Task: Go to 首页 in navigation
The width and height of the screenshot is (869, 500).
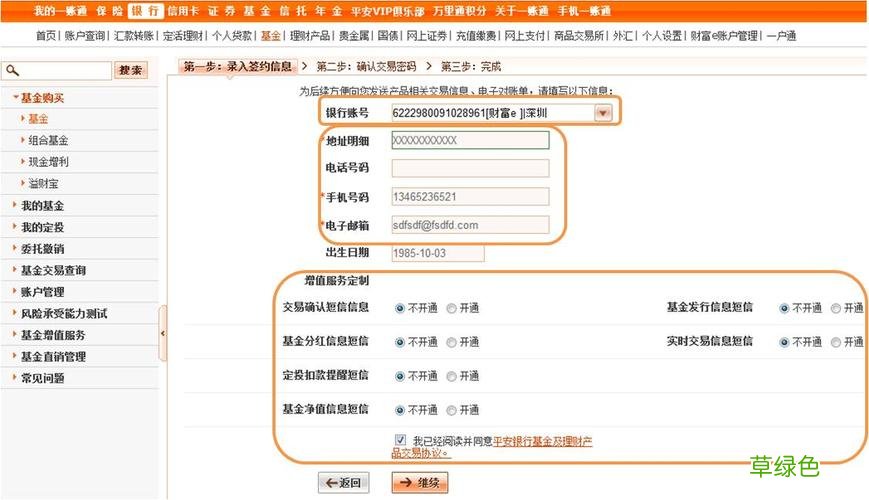Action: click(46, 36)
